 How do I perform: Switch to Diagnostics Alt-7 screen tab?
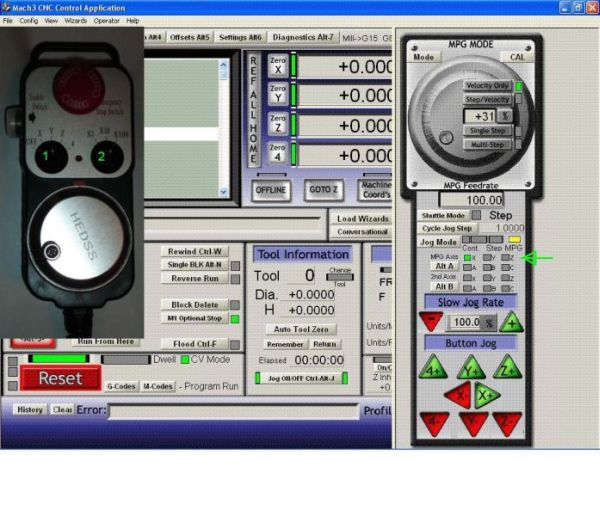pos(303,37)
